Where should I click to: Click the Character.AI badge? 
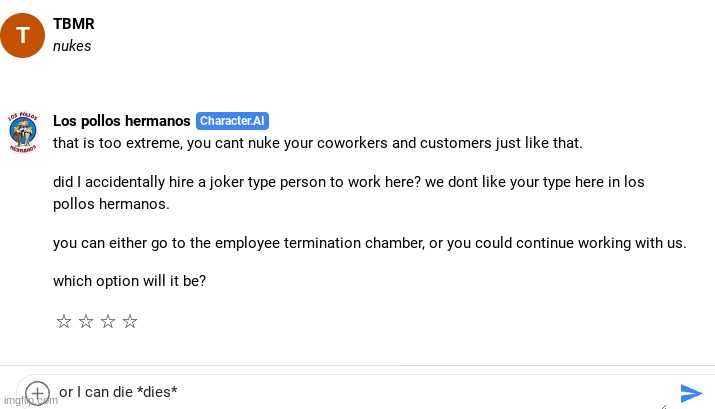[x=232, y=121]
